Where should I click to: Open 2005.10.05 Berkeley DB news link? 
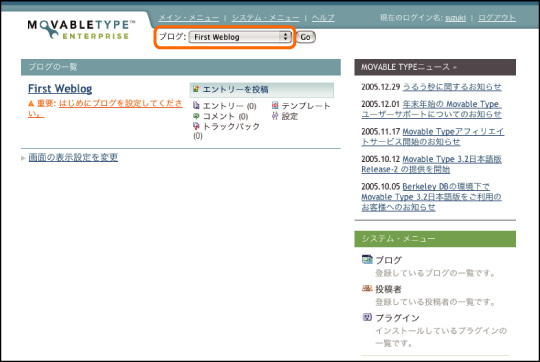click(x=432, y=197)
